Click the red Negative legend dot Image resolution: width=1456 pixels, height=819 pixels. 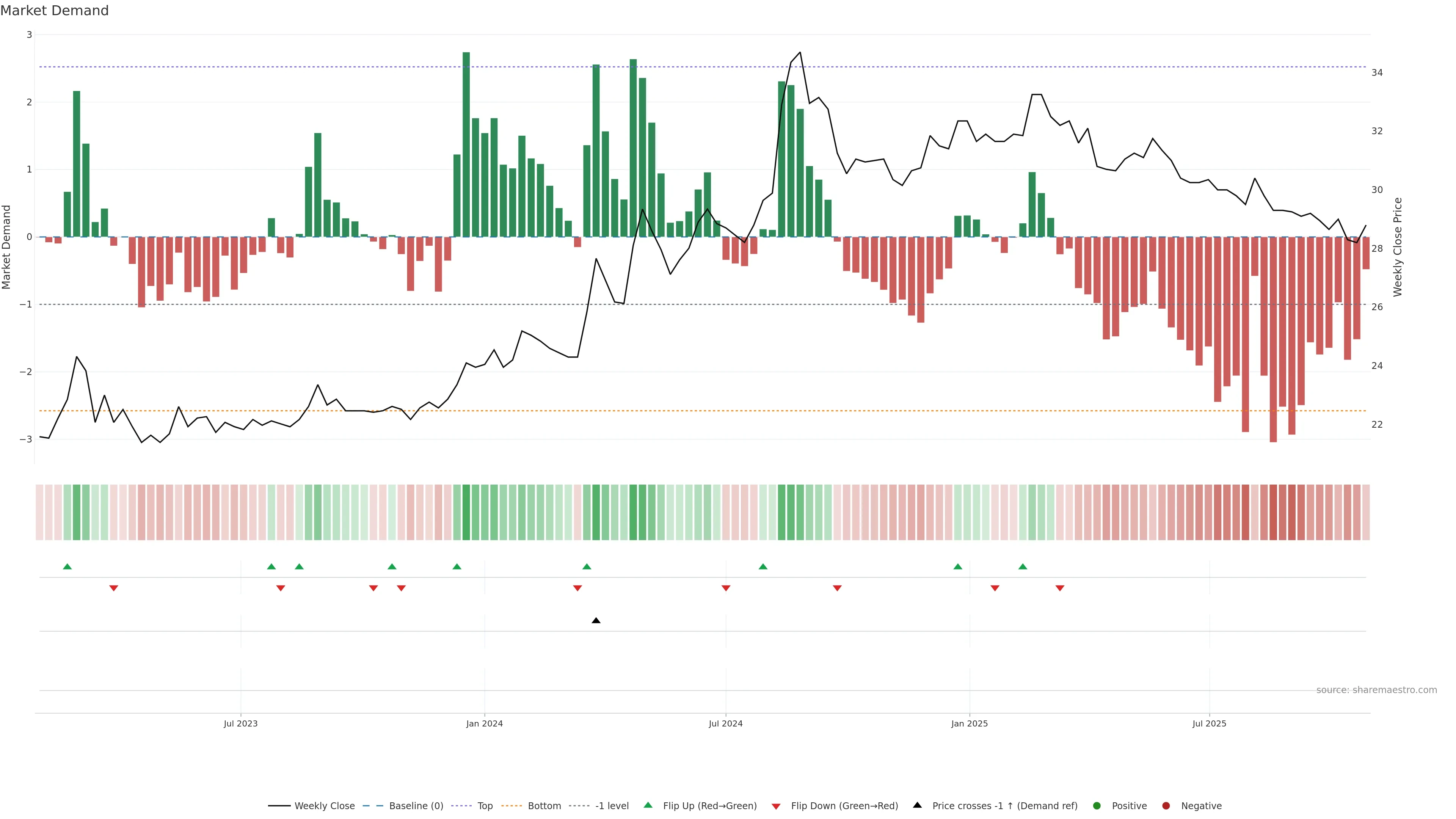pos(1166,805)
